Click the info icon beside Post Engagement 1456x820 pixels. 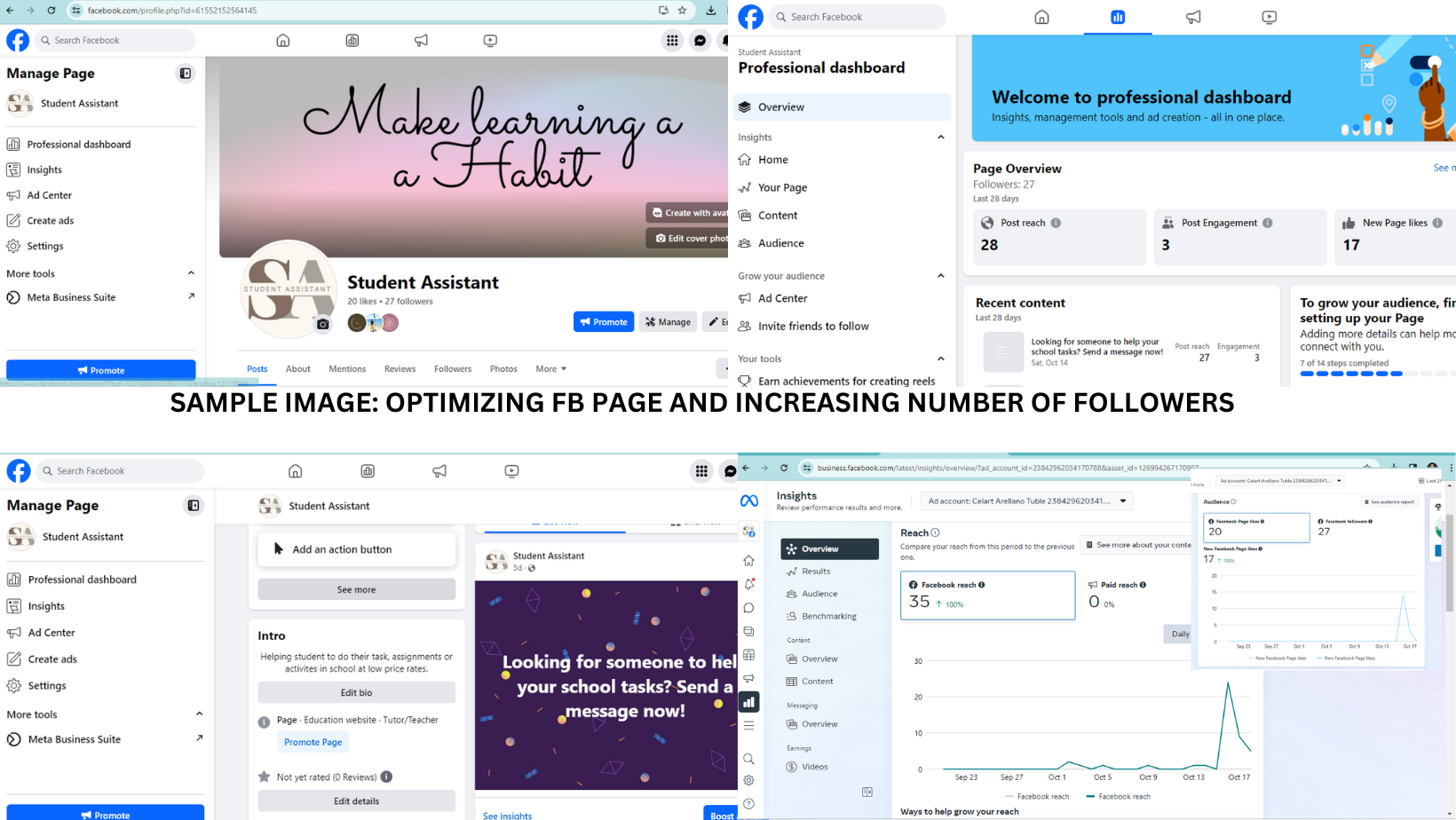coord(1268,223)
